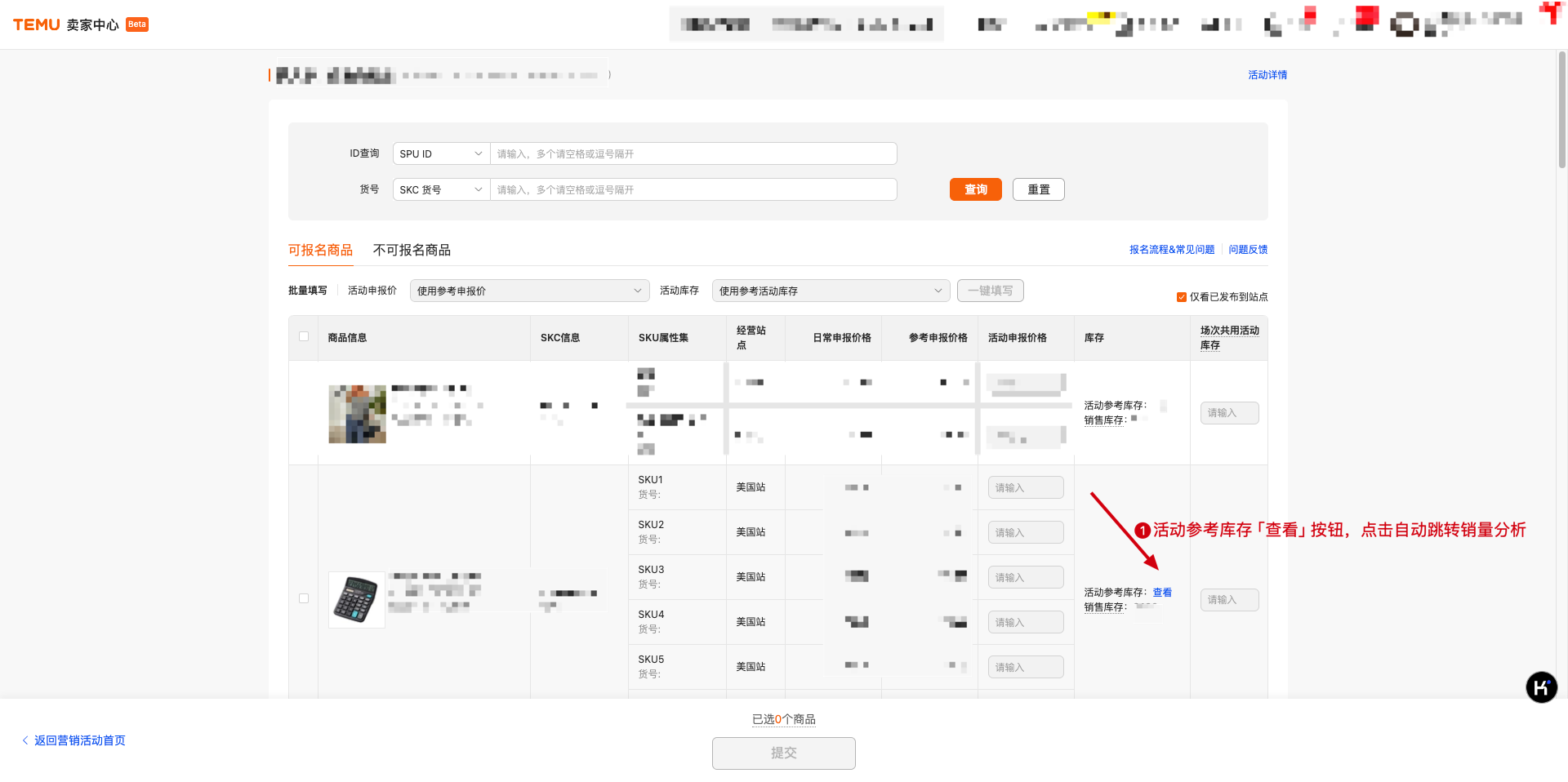Check the select-all checkbox in table header
Screen dimensions: 1568x782
pos(303,335)
